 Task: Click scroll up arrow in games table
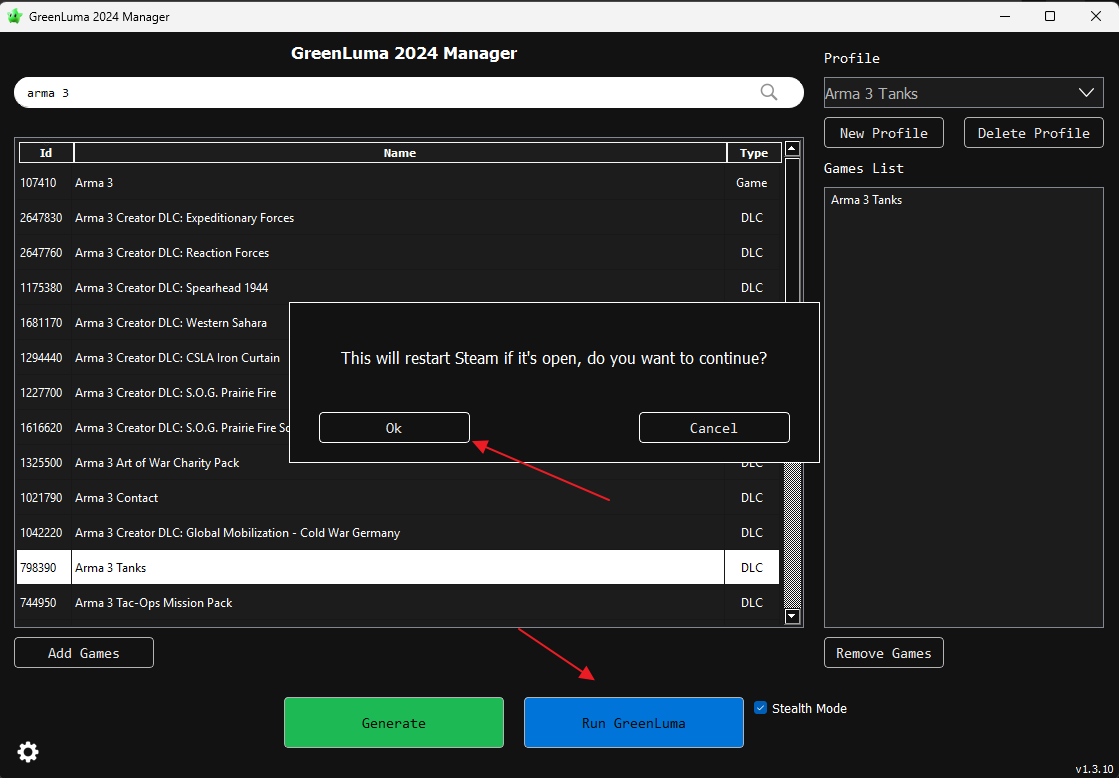(x=792, y=149)
